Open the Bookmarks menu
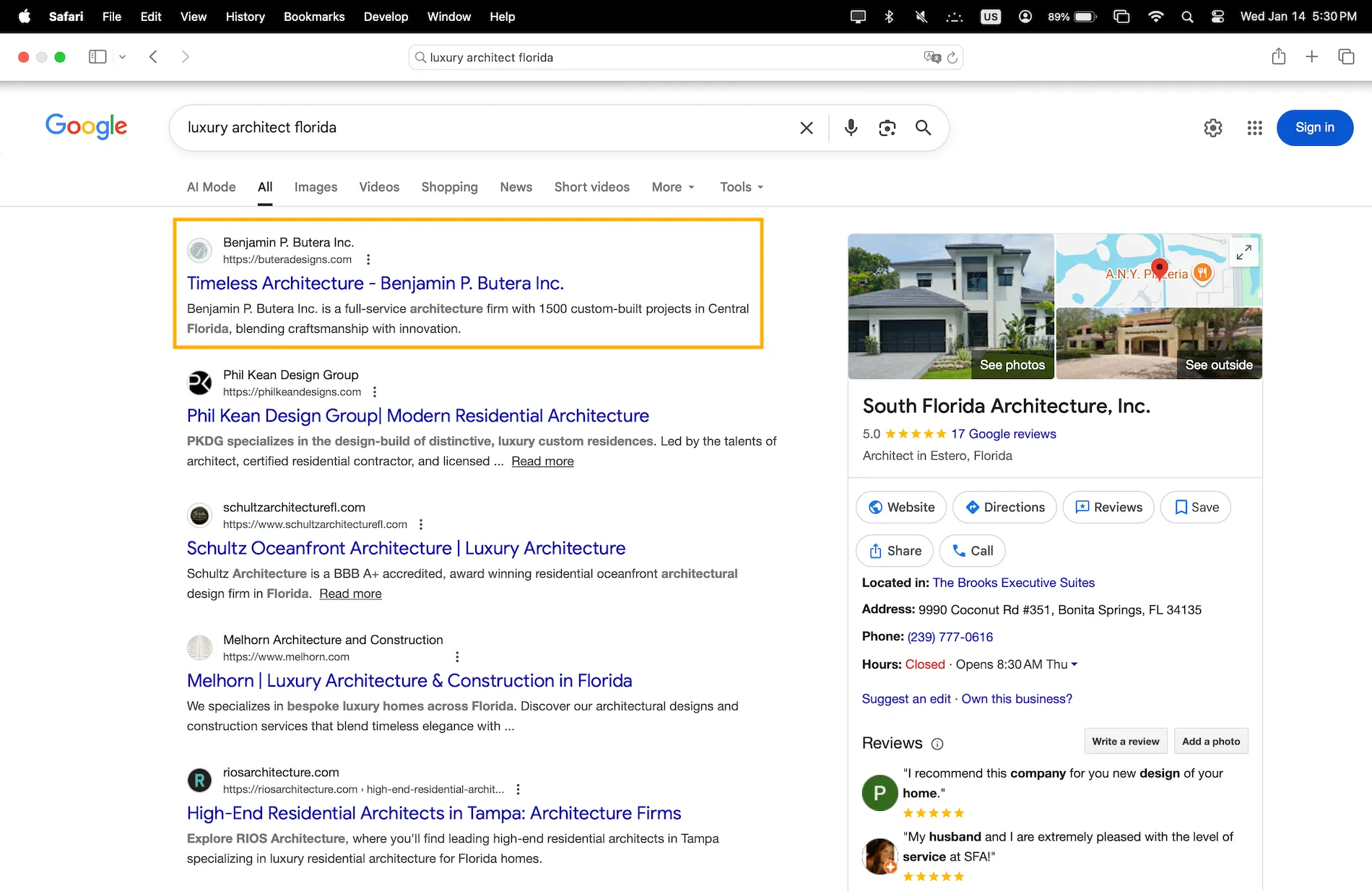Screen dimensions: 1372x891 point(314,16)
